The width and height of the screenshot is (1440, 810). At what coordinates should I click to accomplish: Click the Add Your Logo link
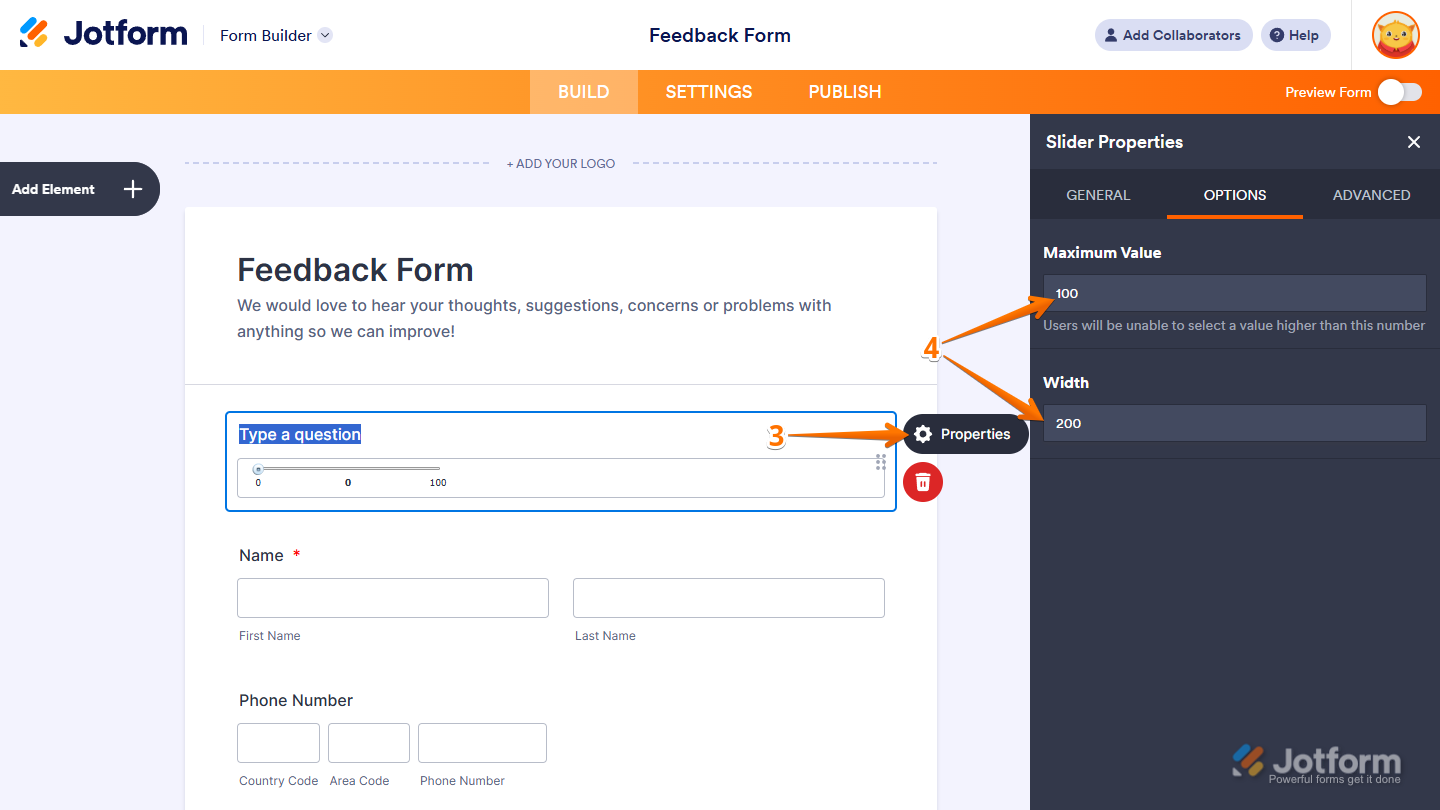[561, 163]
